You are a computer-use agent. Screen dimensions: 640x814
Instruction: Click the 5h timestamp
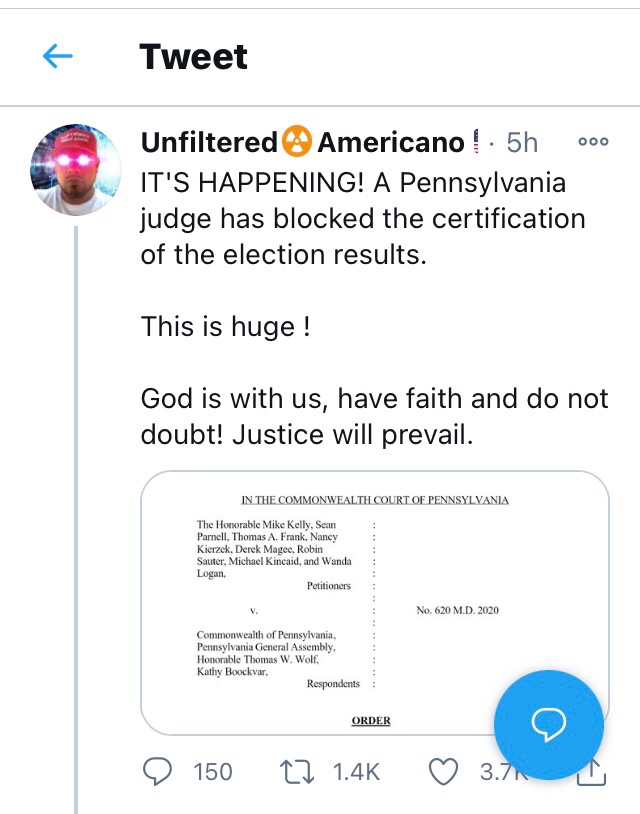click(x=522, y=143)
